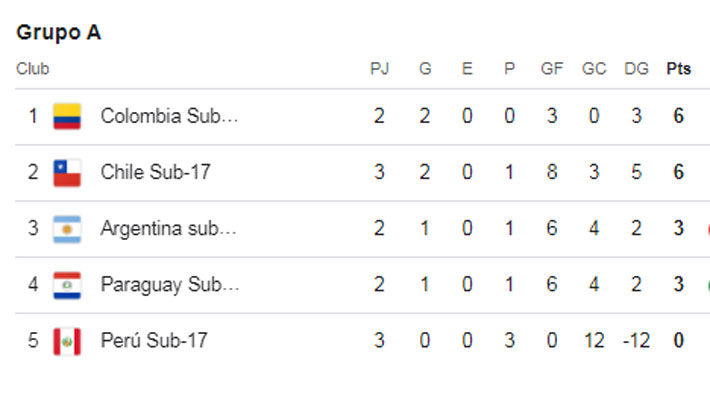Click the Colombia flag icon

click(67, 116)
